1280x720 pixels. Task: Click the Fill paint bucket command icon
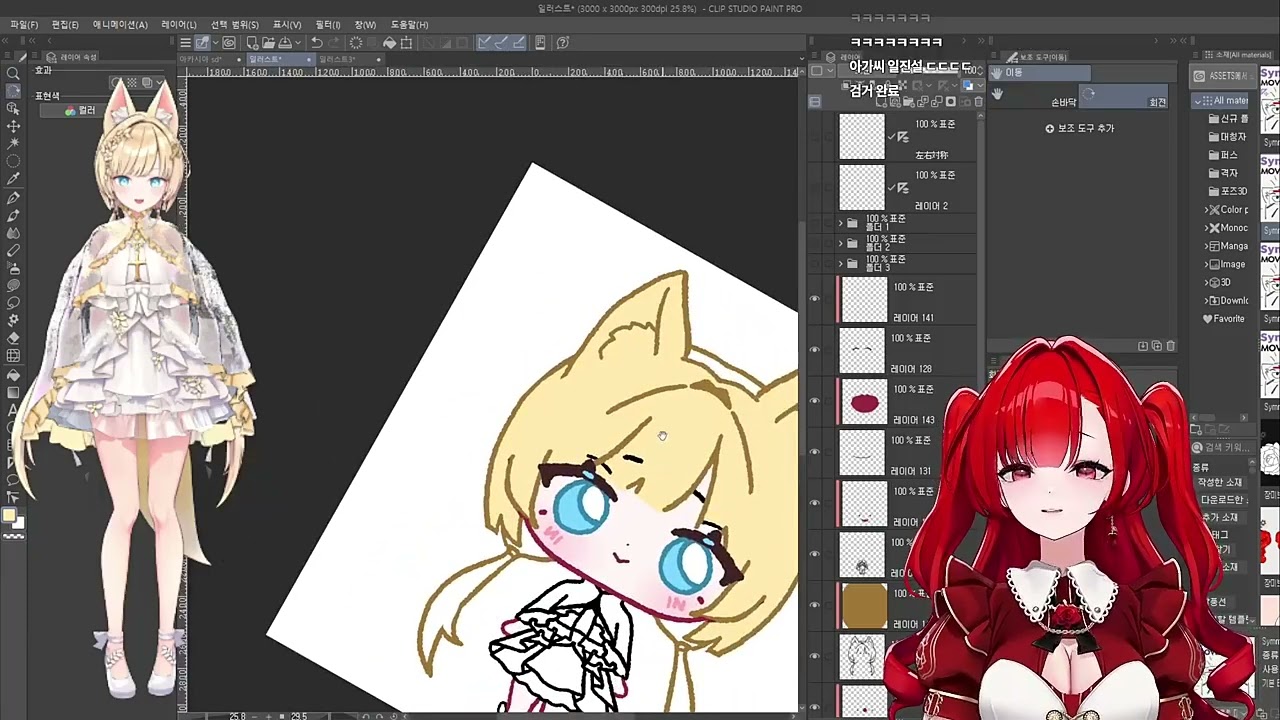click(390, 42)
